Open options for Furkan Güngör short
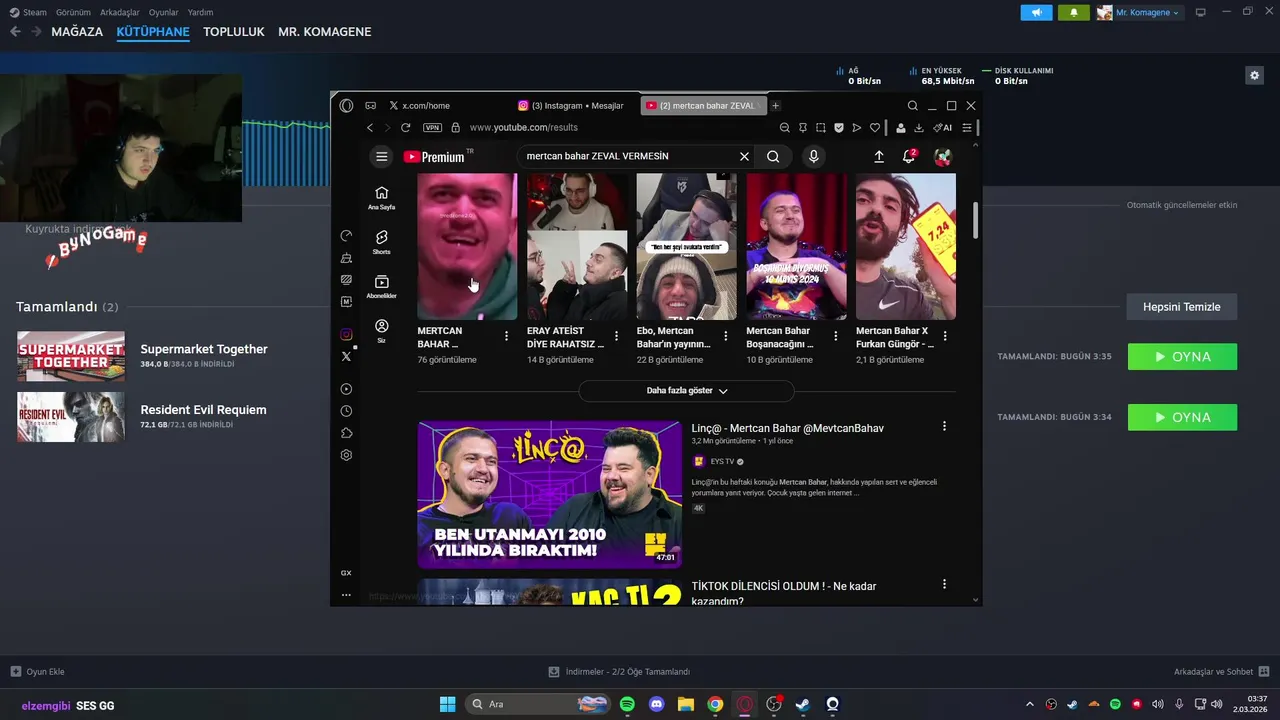Image resolution: width=1280 pixels, height=720 pixels. 945,336
